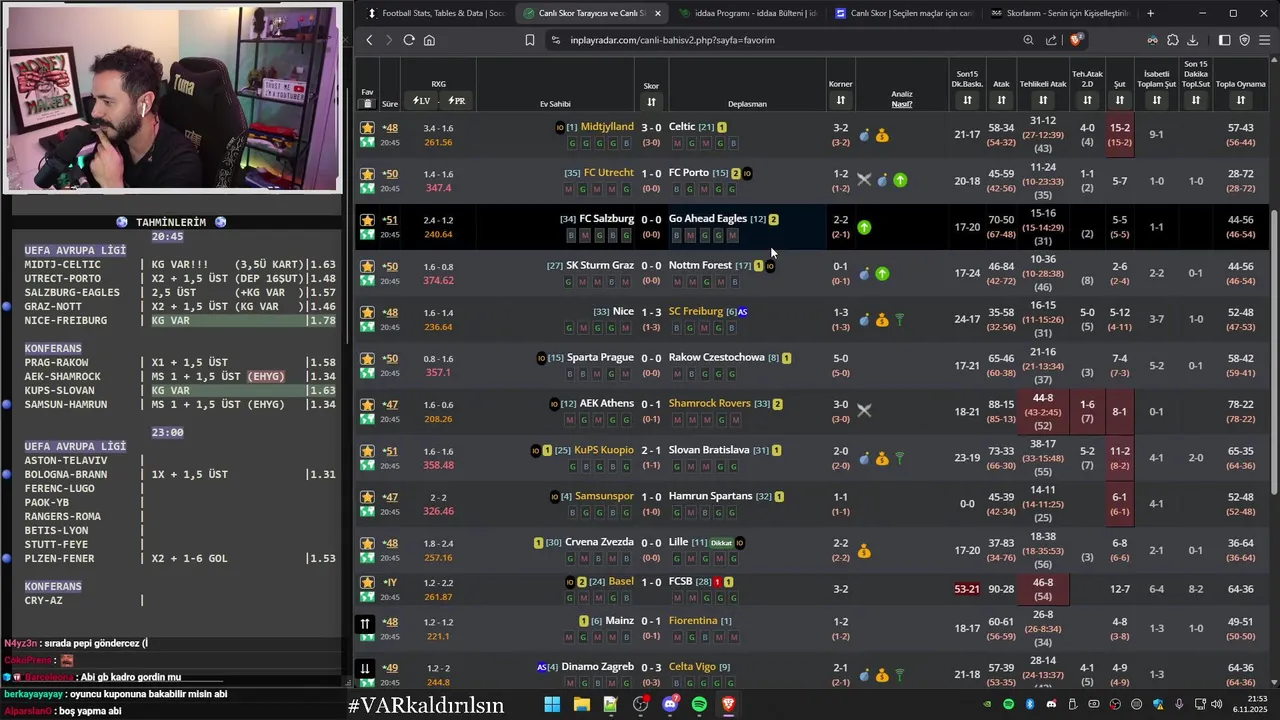Open File Explorer from taskbar

coord(581,705)
